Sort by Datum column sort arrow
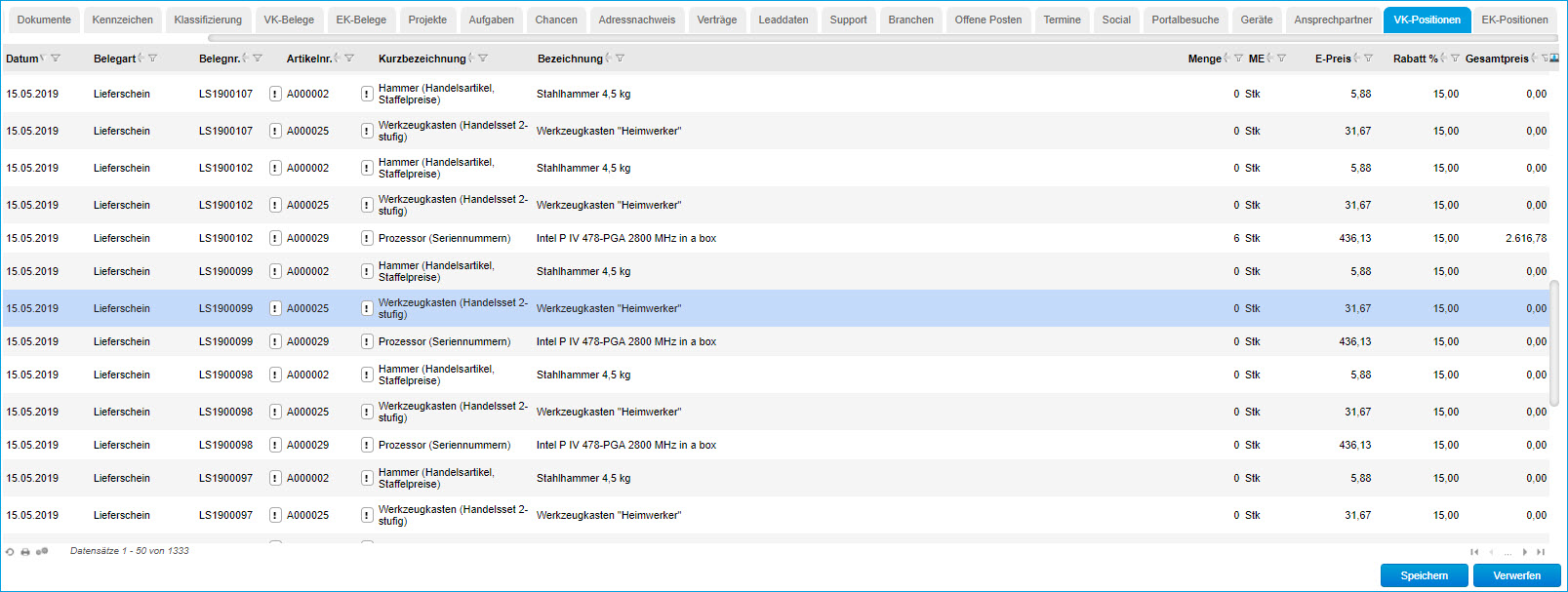This screenshot has height=592, width=1568. 43,59
